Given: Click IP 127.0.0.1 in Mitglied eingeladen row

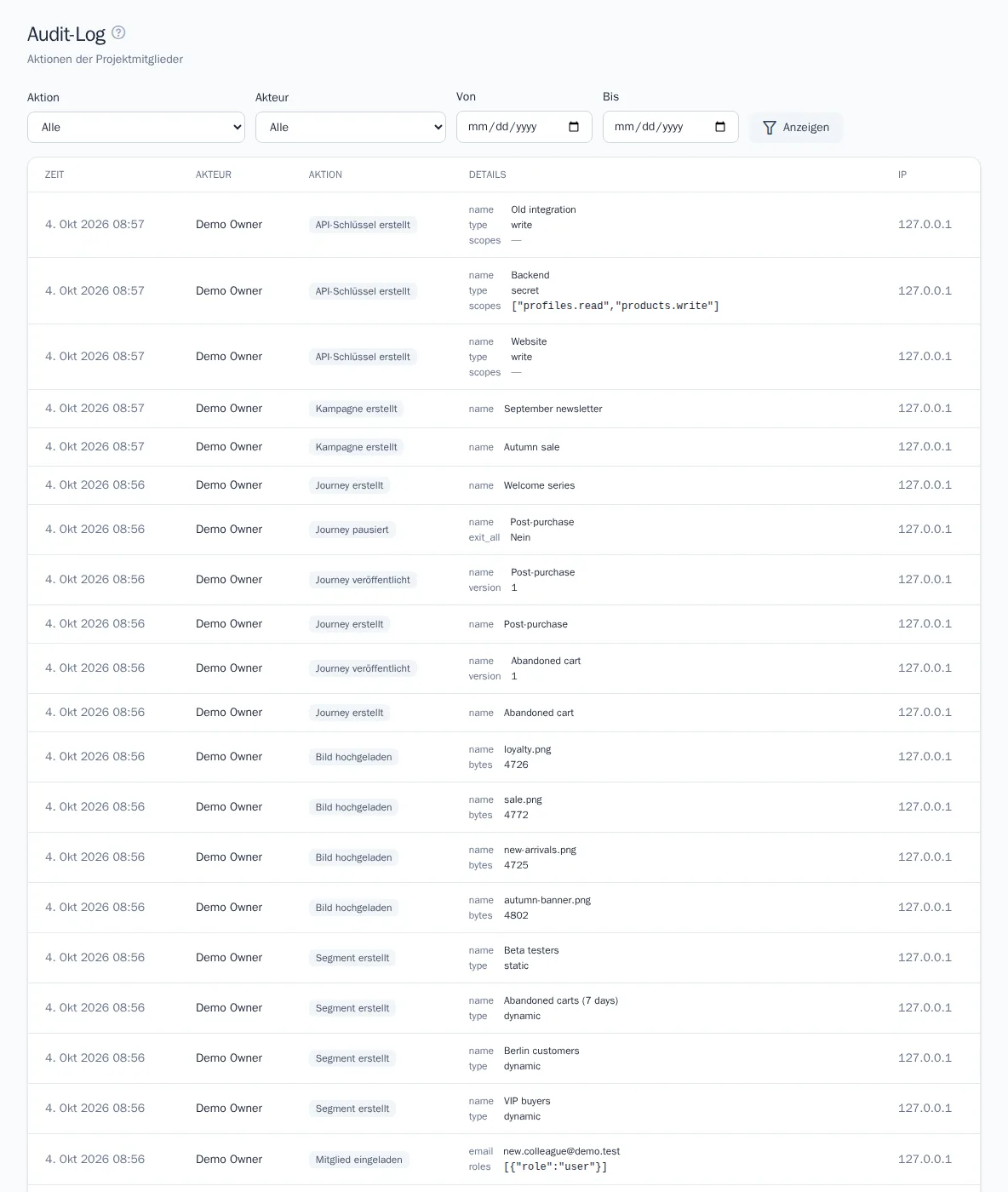Looking at the screenshot, I should coord(925,1159).
